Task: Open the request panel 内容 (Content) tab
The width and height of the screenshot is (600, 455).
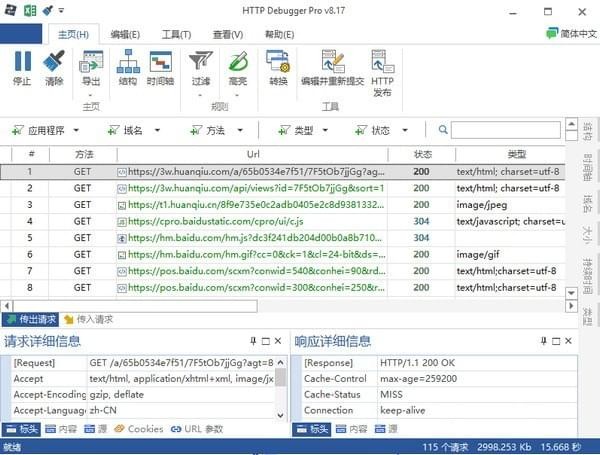Action: click(x=61, y=429)
